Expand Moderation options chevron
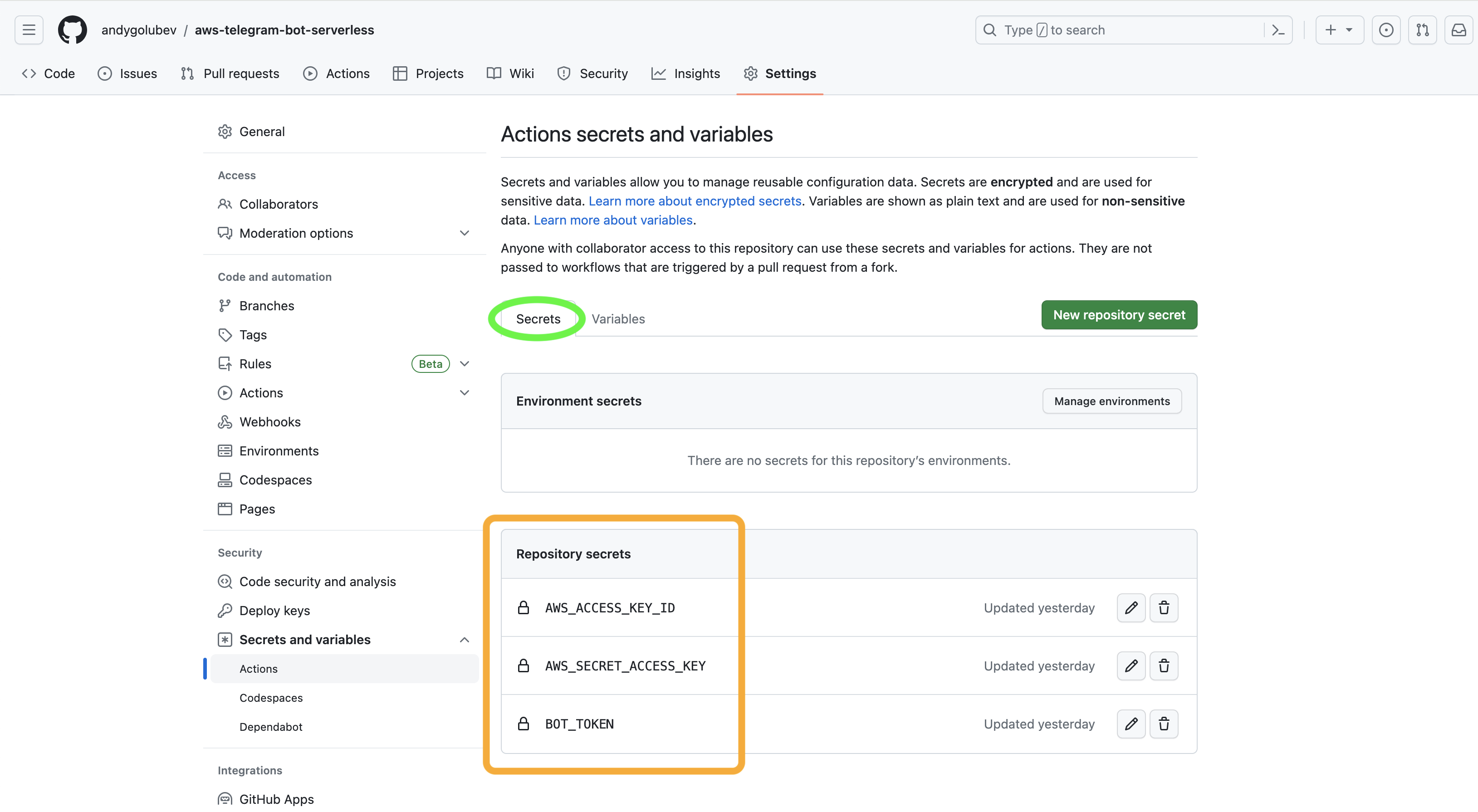The height and width of the screenshot is (812, 1478). pos(465,233)
